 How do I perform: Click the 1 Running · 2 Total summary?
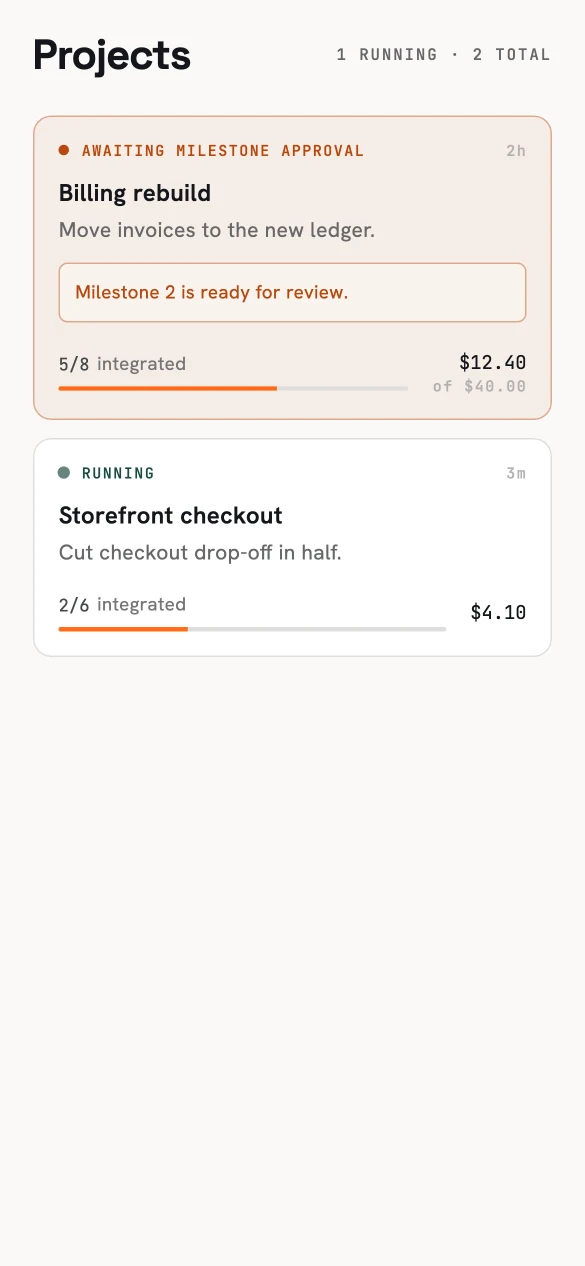(x=444, y=54)
